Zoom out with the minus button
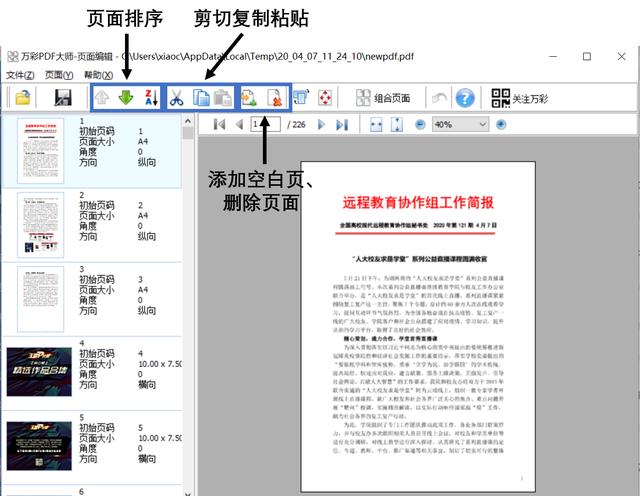640x496 pixels. [x=420, y=125]
